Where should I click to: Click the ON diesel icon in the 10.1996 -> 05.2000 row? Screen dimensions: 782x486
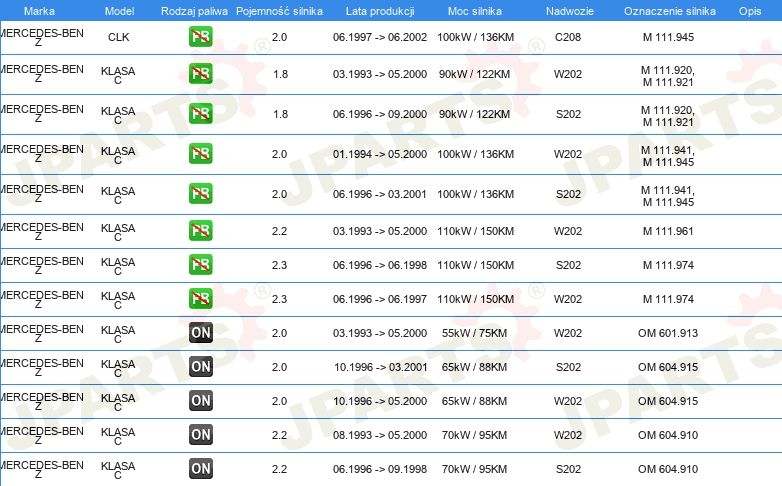coord(201,400)
